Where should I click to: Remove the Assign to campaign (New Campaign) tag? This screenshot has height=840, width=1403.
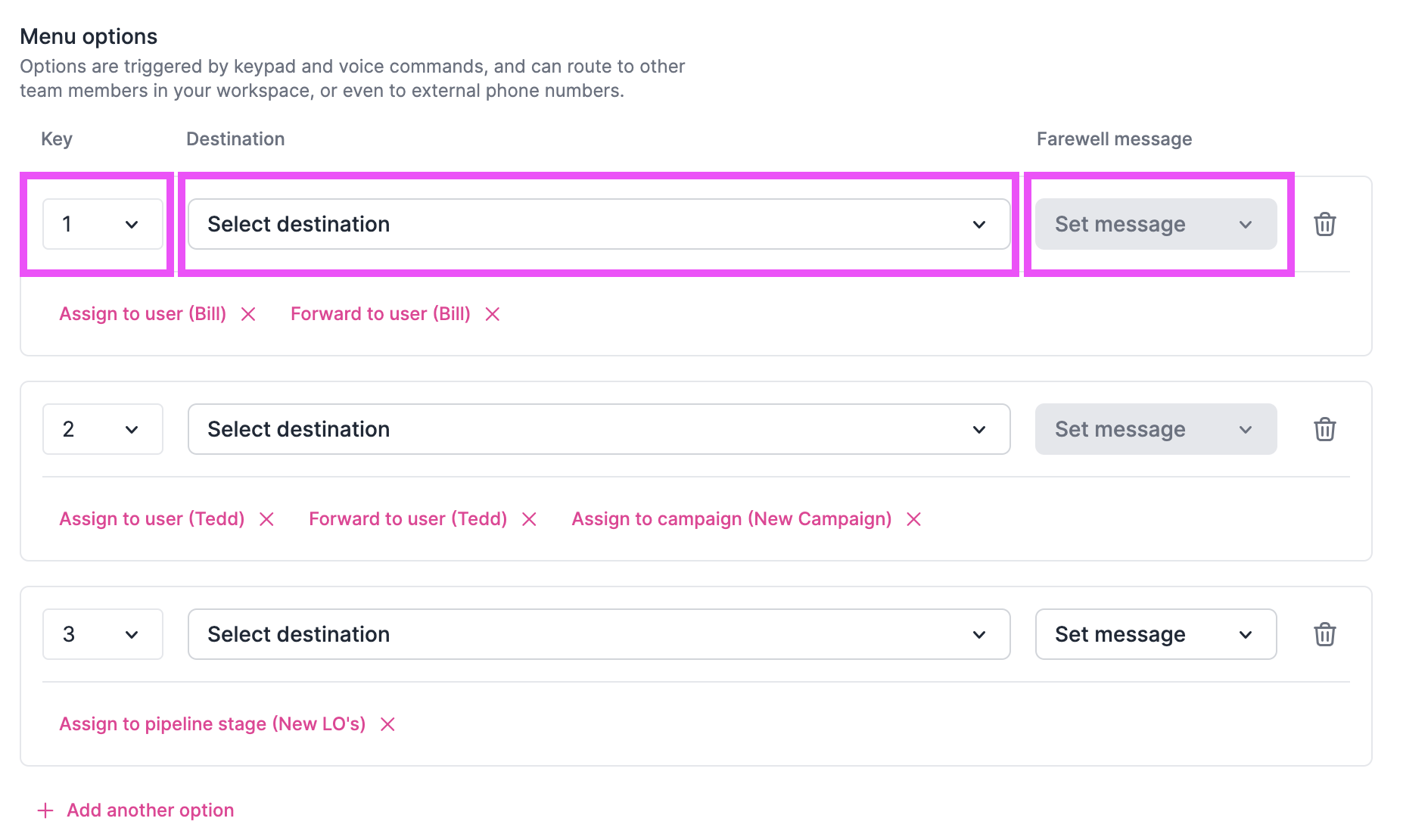(x=913, y=519)
